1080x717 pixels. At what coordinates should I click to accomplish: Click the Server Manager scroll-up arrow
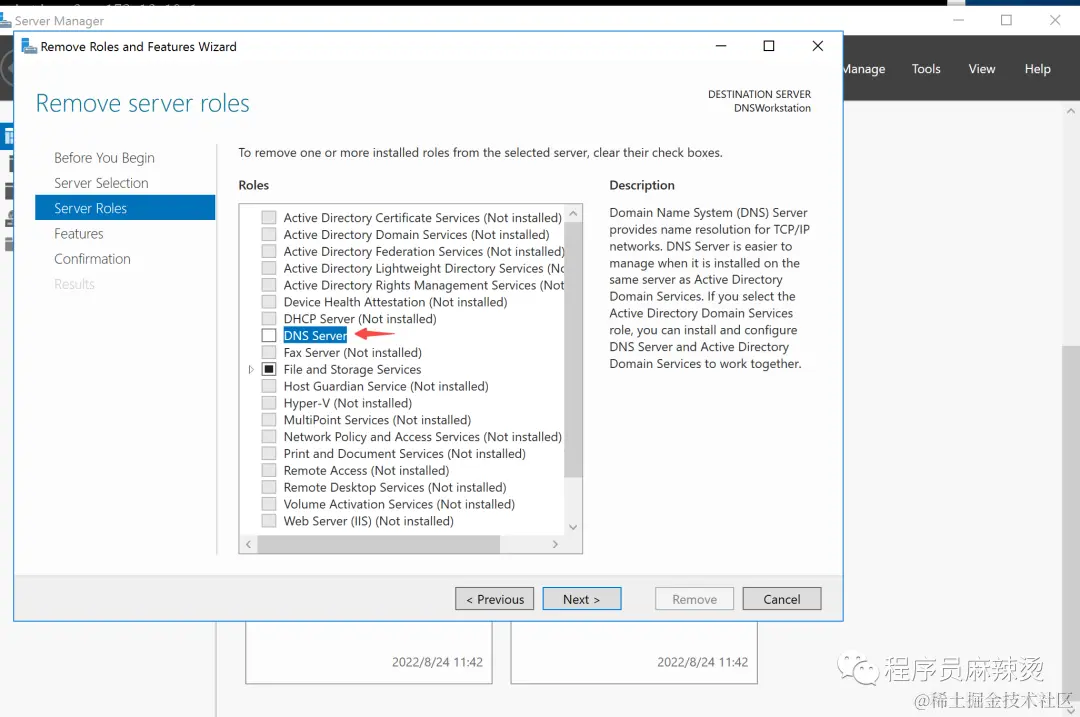pyautogui.click(x=1071, y=111)
